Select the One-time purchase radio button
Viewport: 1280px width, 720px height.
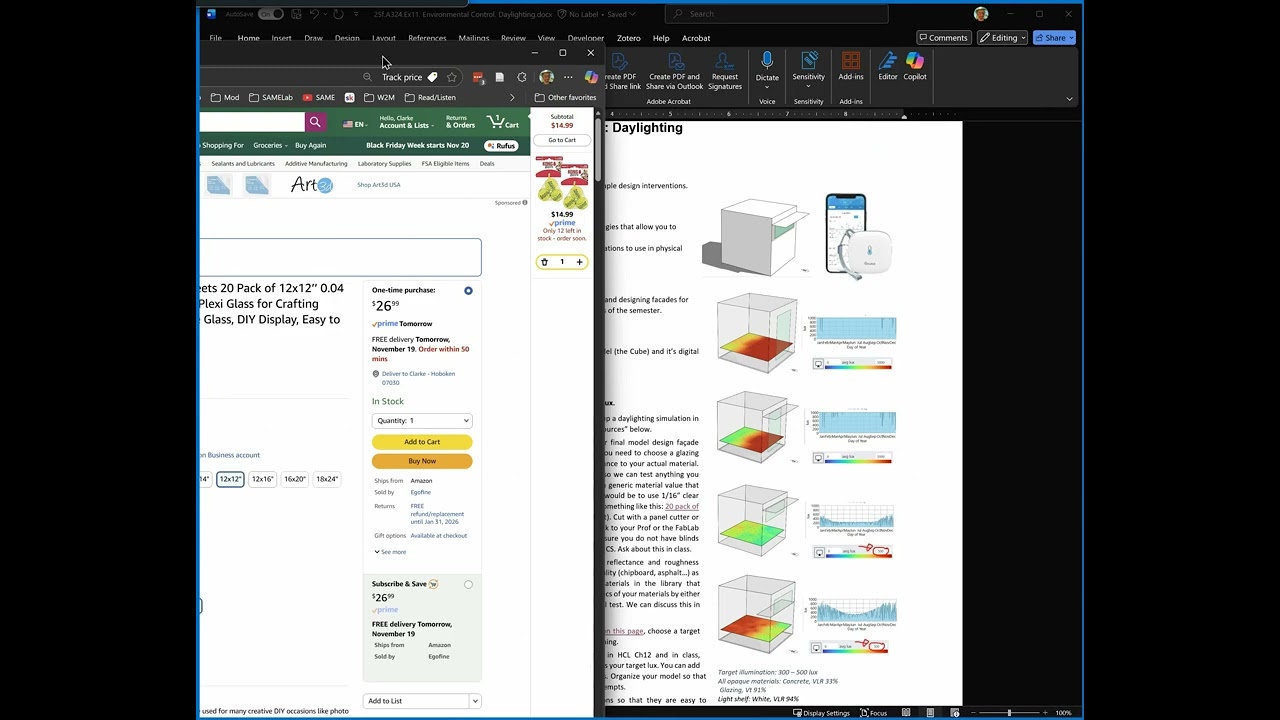468,291
